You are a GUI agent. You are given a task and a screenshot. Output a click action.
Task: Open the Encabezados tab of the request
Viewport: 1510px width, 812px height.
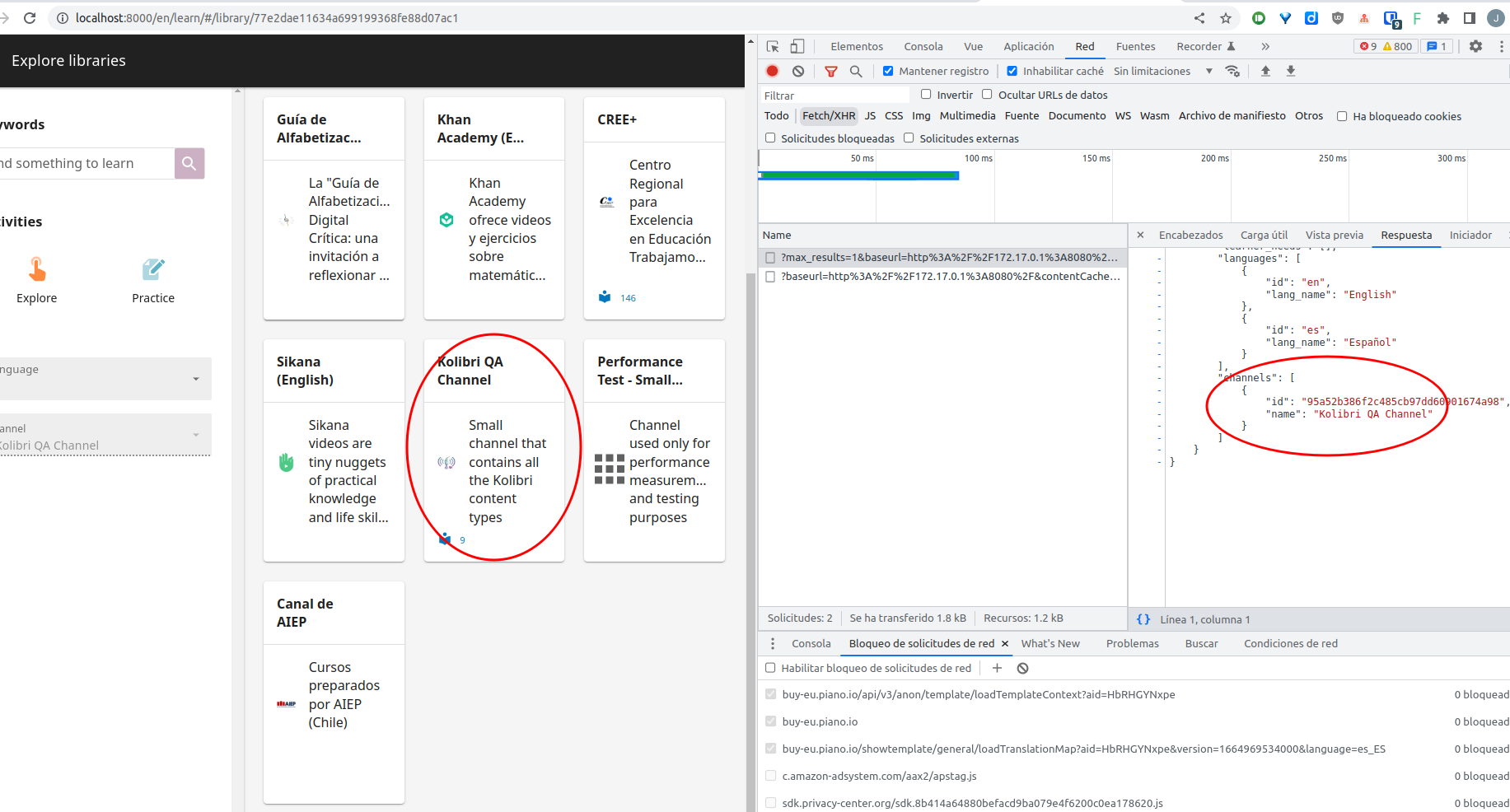pos(1190,236)
